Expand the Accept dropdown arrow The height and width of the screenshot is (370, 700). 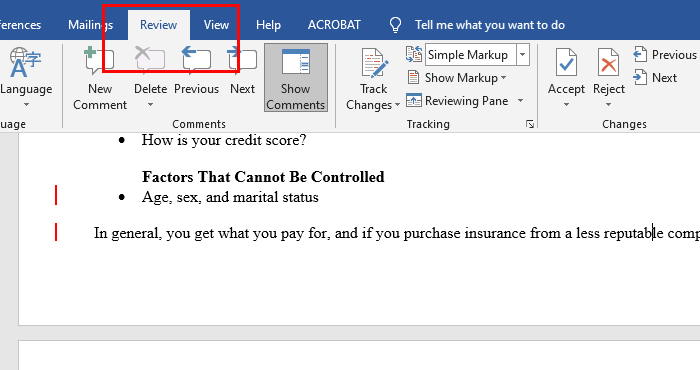click(x=566, y=105)
